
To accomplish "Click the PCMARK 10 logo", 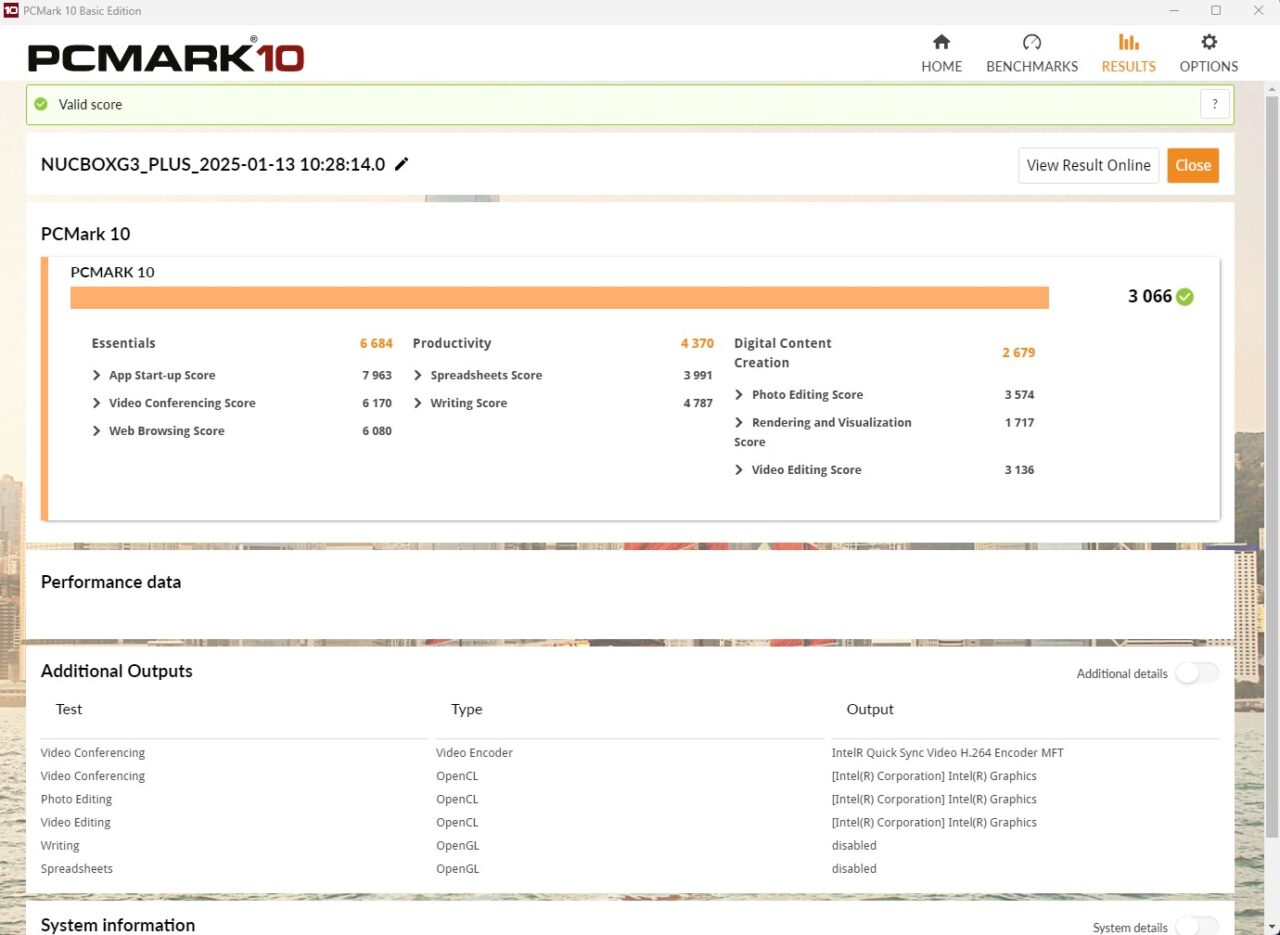I will click(x=165, y=57).
